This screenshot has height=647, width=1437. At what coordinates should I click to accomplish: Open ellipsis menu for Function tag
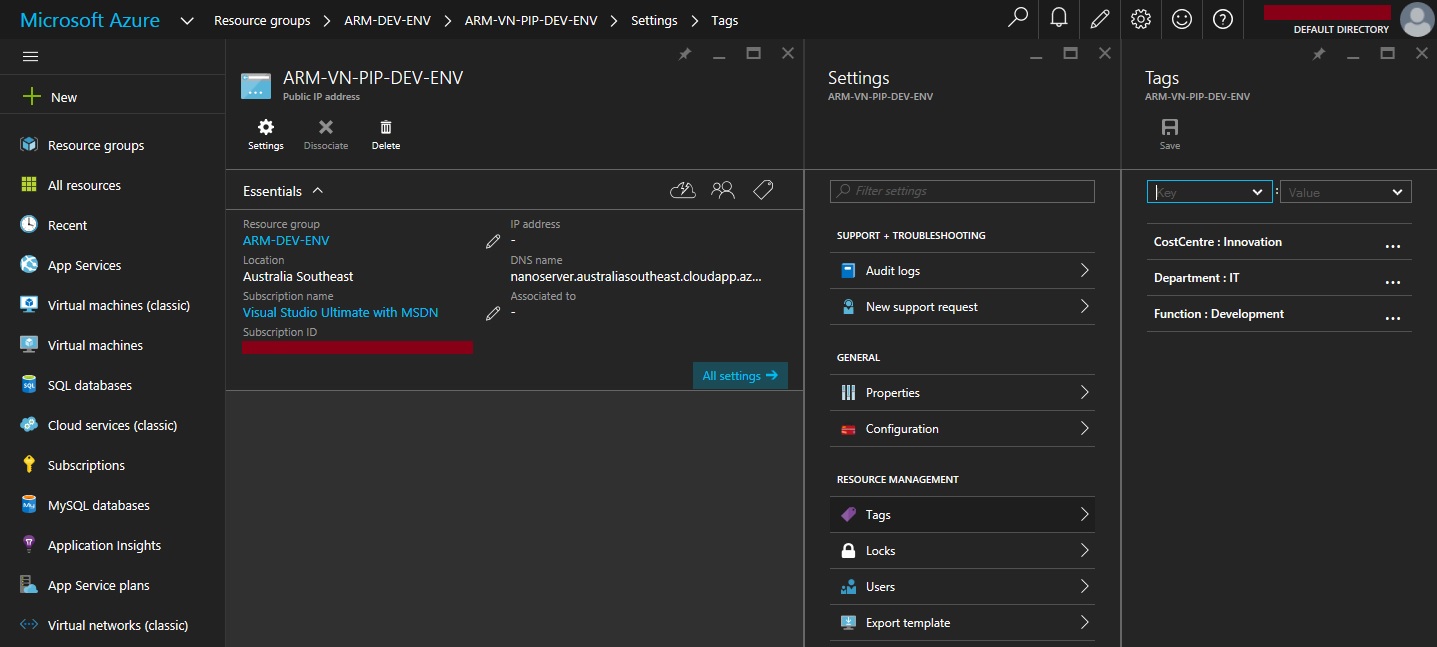[1393, 317]
